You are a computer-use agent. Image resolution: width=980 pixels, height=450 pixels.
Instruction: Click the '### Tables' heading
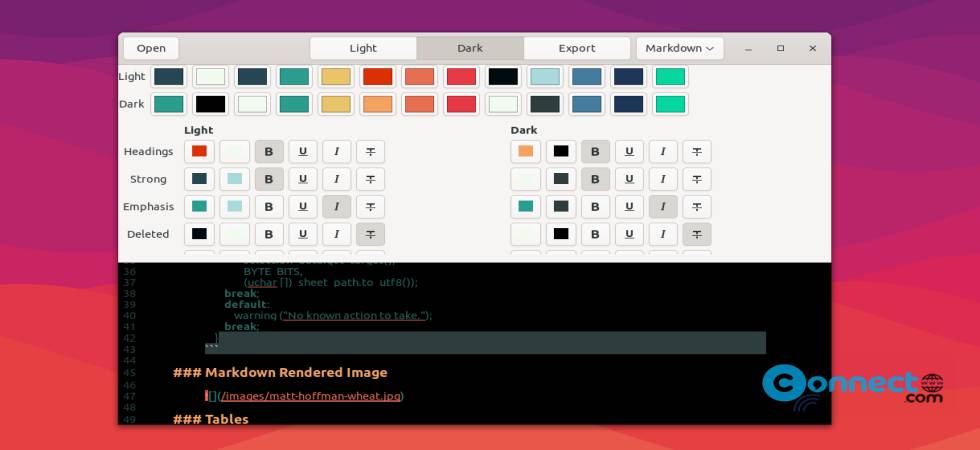211,418
